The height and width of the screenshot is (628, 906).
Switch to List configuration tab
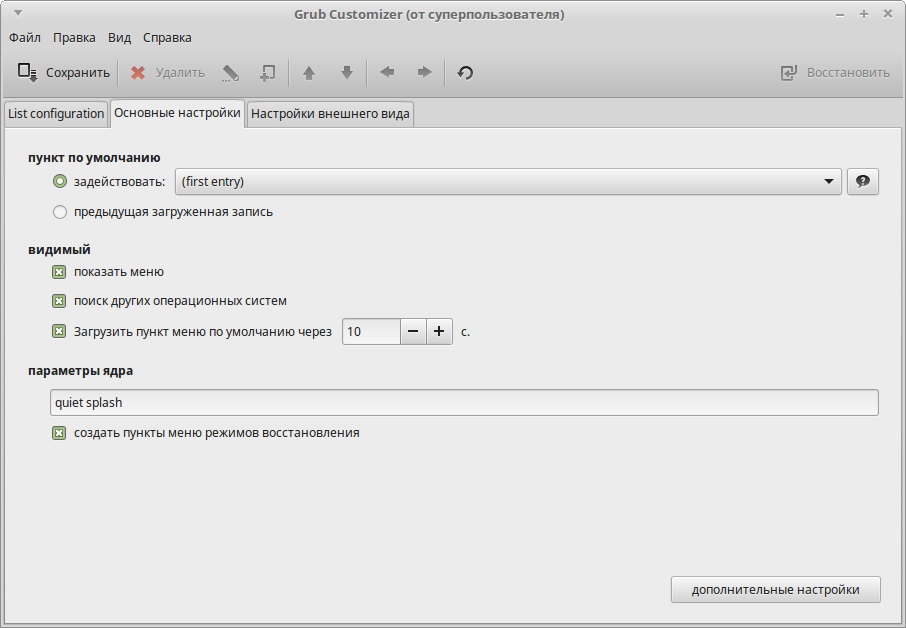[55, 114]
